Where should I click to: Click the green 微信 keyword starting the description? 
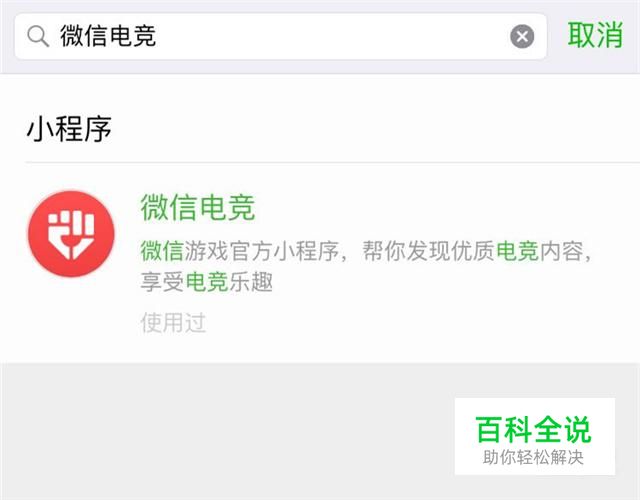(162, 251)
